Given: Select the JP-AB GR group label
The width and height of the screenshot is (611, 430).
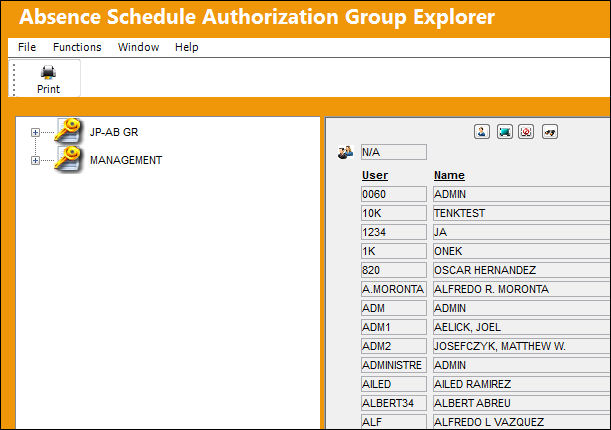Looking at the screenshot, I should (114, 132).
